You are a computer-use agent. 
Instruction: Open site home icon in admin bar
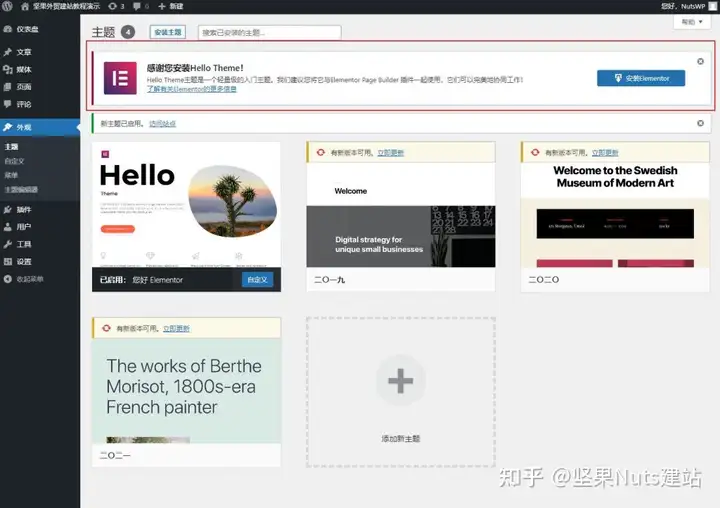[25, 6]
